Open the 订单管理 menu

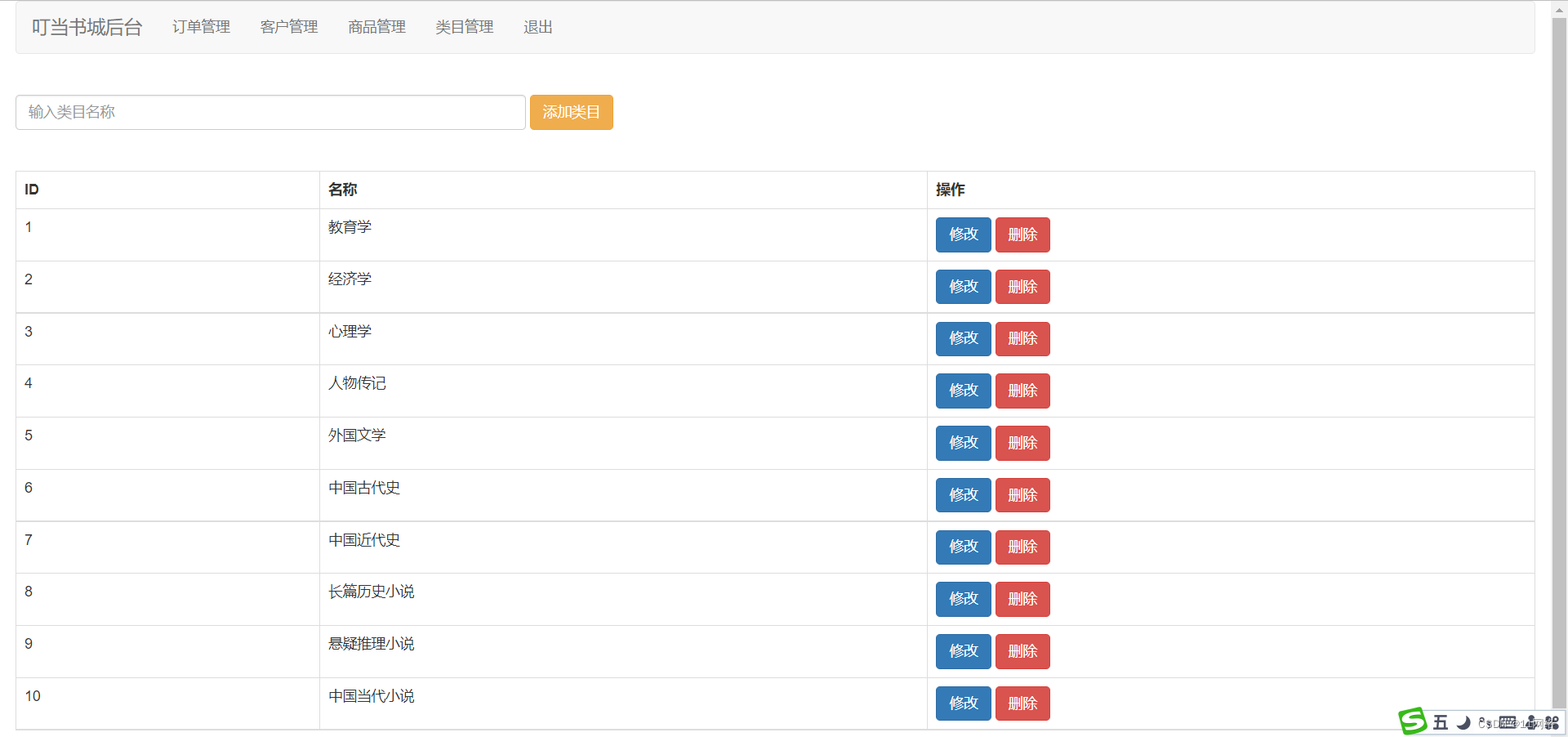tap(202, 27)
